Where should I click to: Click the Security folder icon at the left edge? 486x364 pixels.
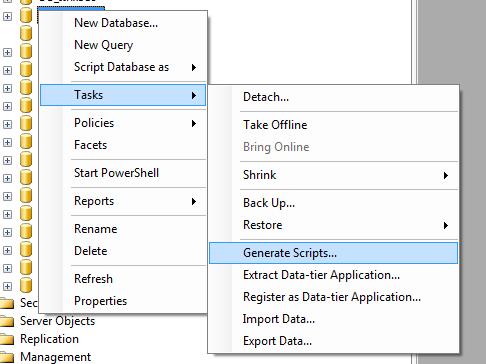tap(7, 303)
